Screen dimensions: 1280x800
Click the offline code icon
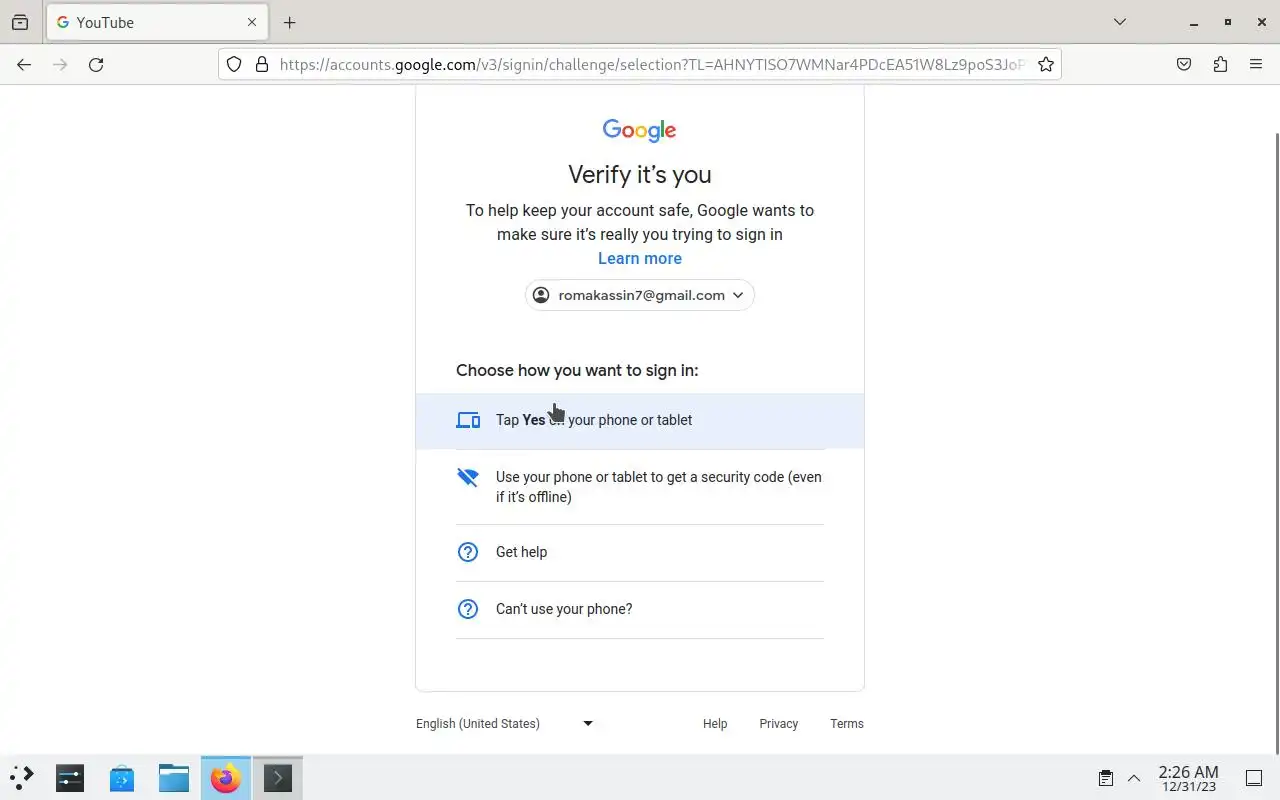[x=468, y=477]
